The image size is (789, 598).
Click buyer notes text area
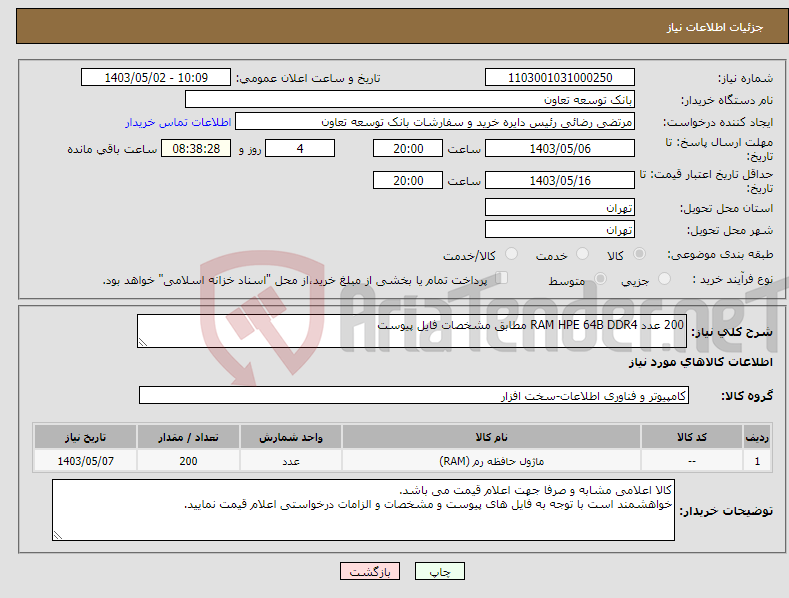tap(363, 510)
